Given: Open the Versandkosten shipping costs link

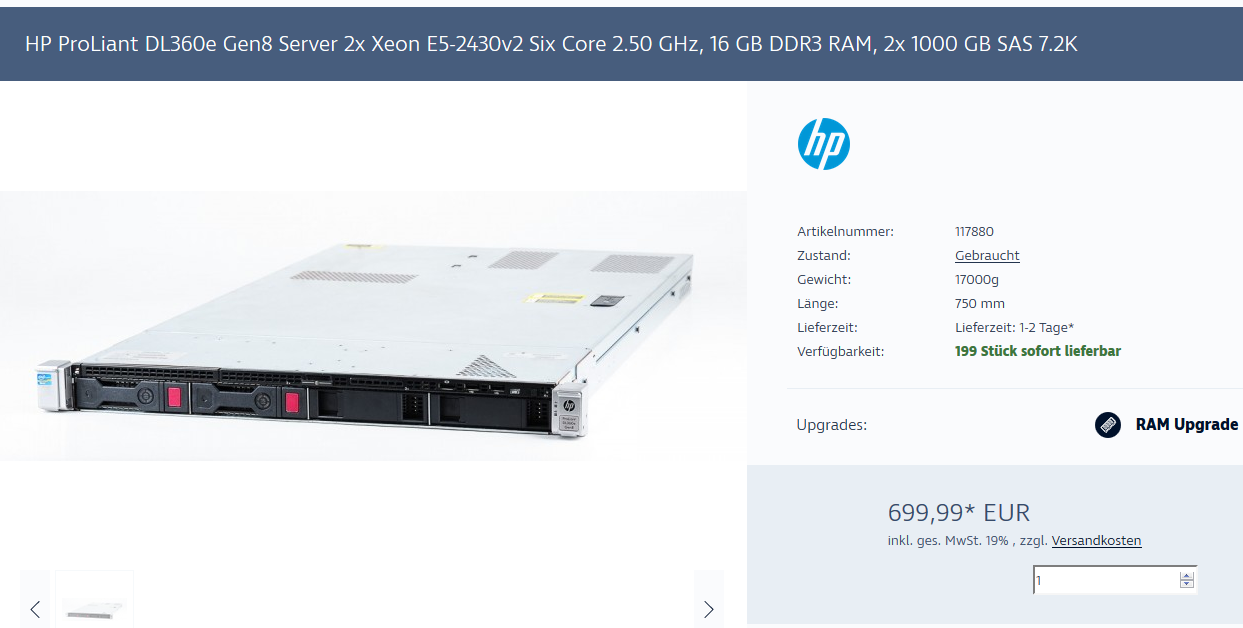Looking at the screenshot, I should [1096, 540].
